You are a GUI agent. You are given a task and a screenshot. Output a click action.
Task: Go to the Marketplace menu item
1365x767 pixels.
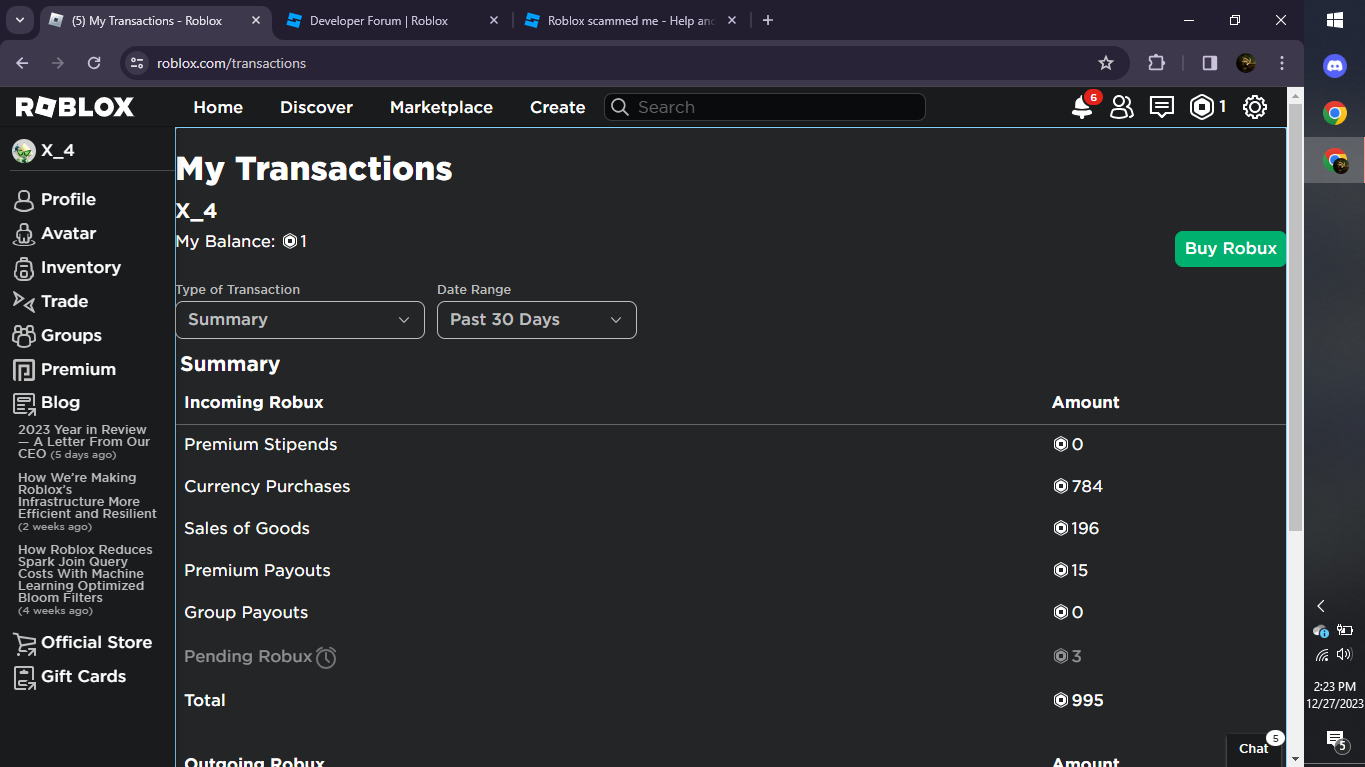441,107
